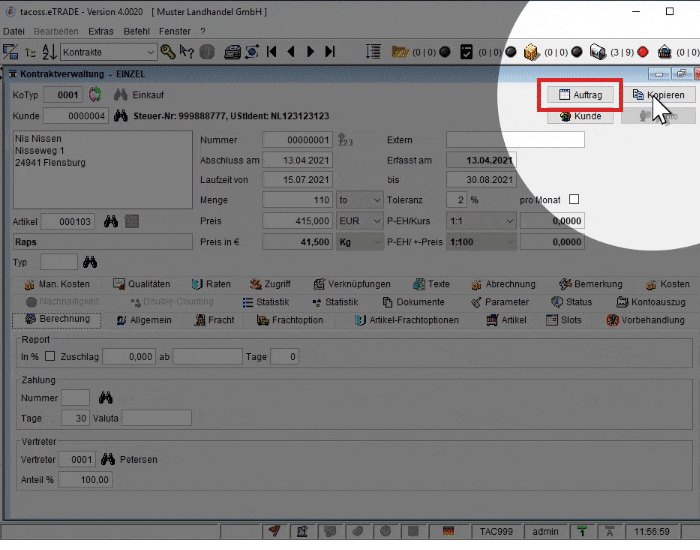Image resolution: width=700 pixels, height=550 pixels.
Task: Open the Befehl menu
Action: [137, 31]
